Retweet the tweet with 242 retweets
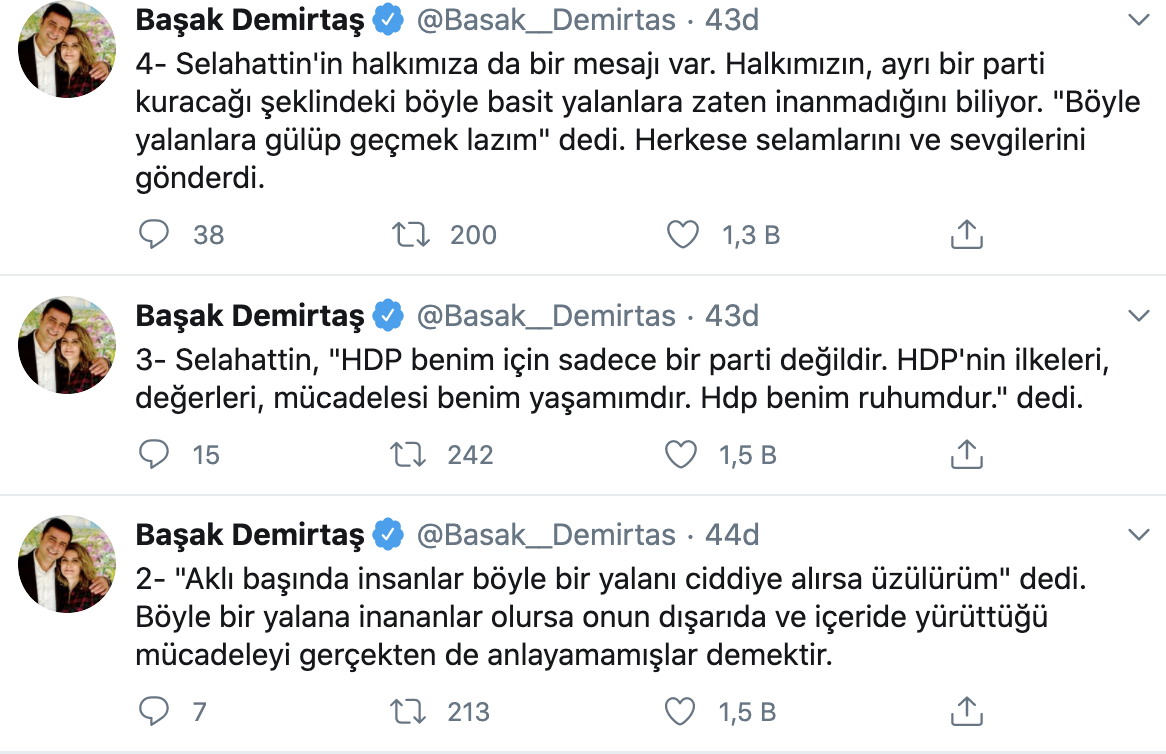This screenshot has width=1166, height=754. pyautogui.click(x=405, y=454)
